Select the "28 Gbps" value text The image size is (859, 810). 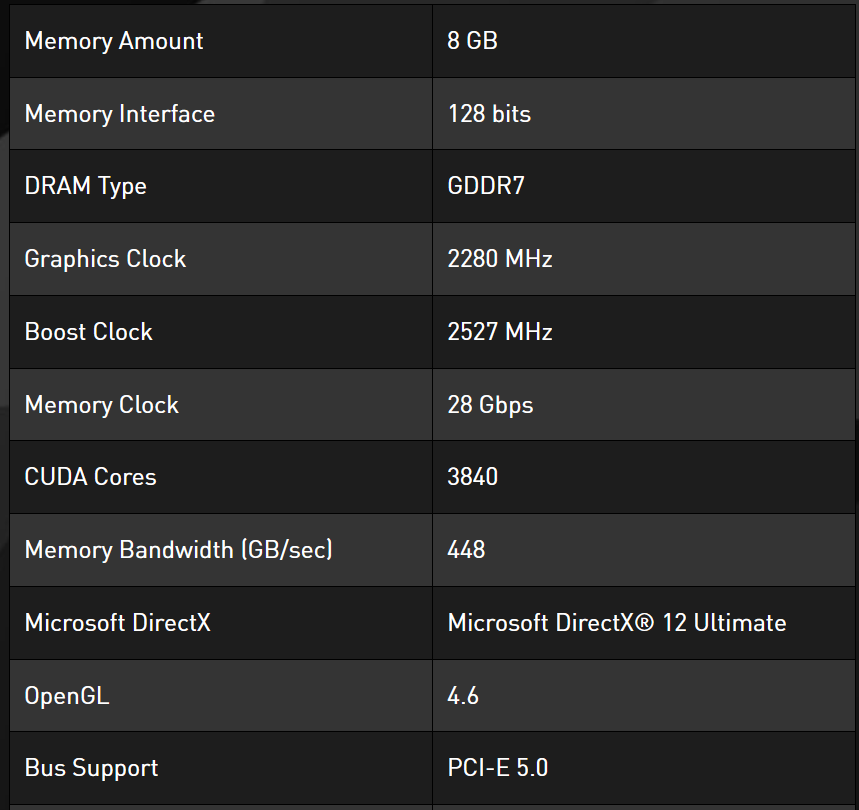tap(490, 405)
